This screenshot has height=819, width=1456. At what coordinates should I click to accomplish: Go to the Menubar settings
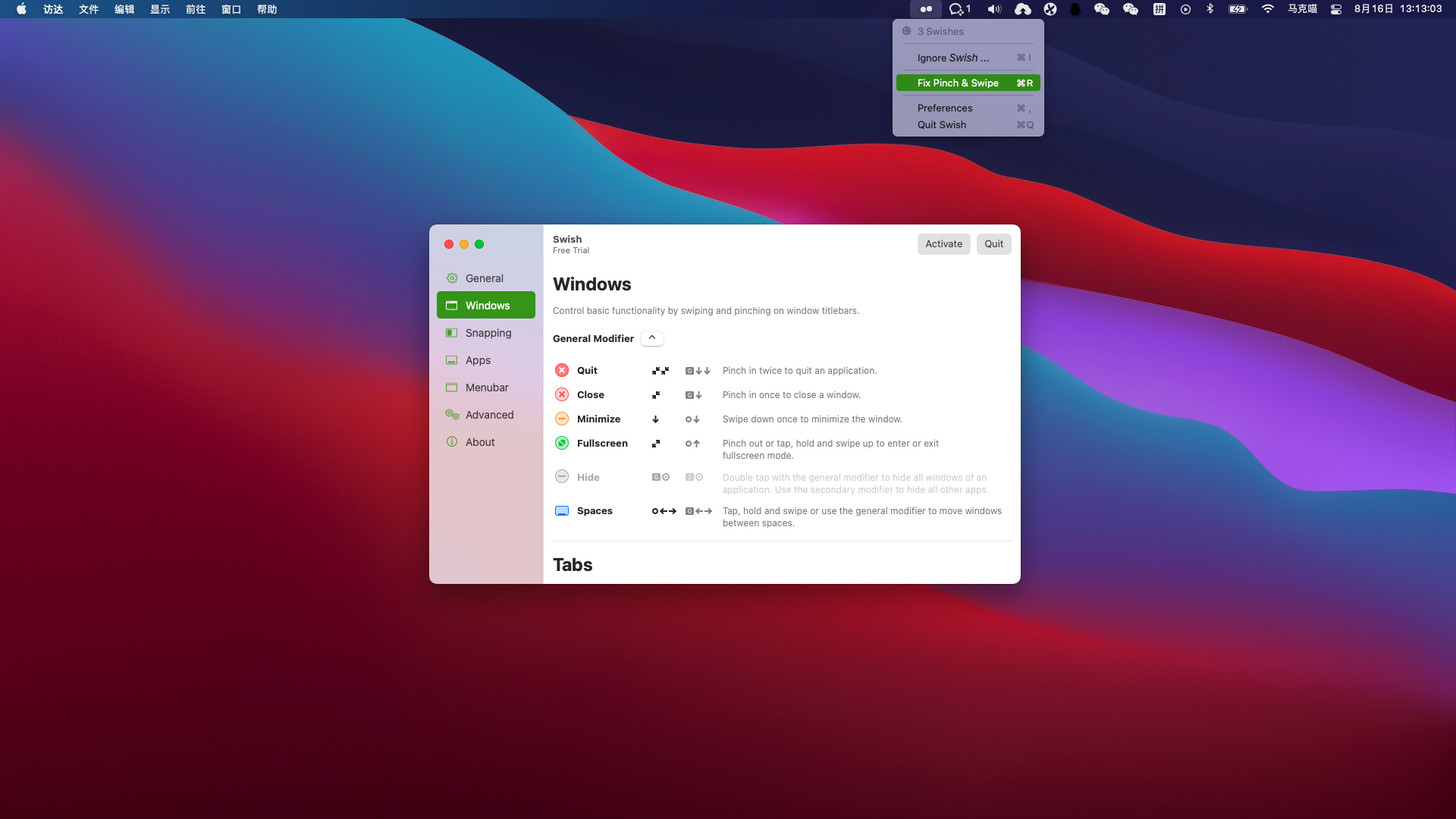[486, 388]
